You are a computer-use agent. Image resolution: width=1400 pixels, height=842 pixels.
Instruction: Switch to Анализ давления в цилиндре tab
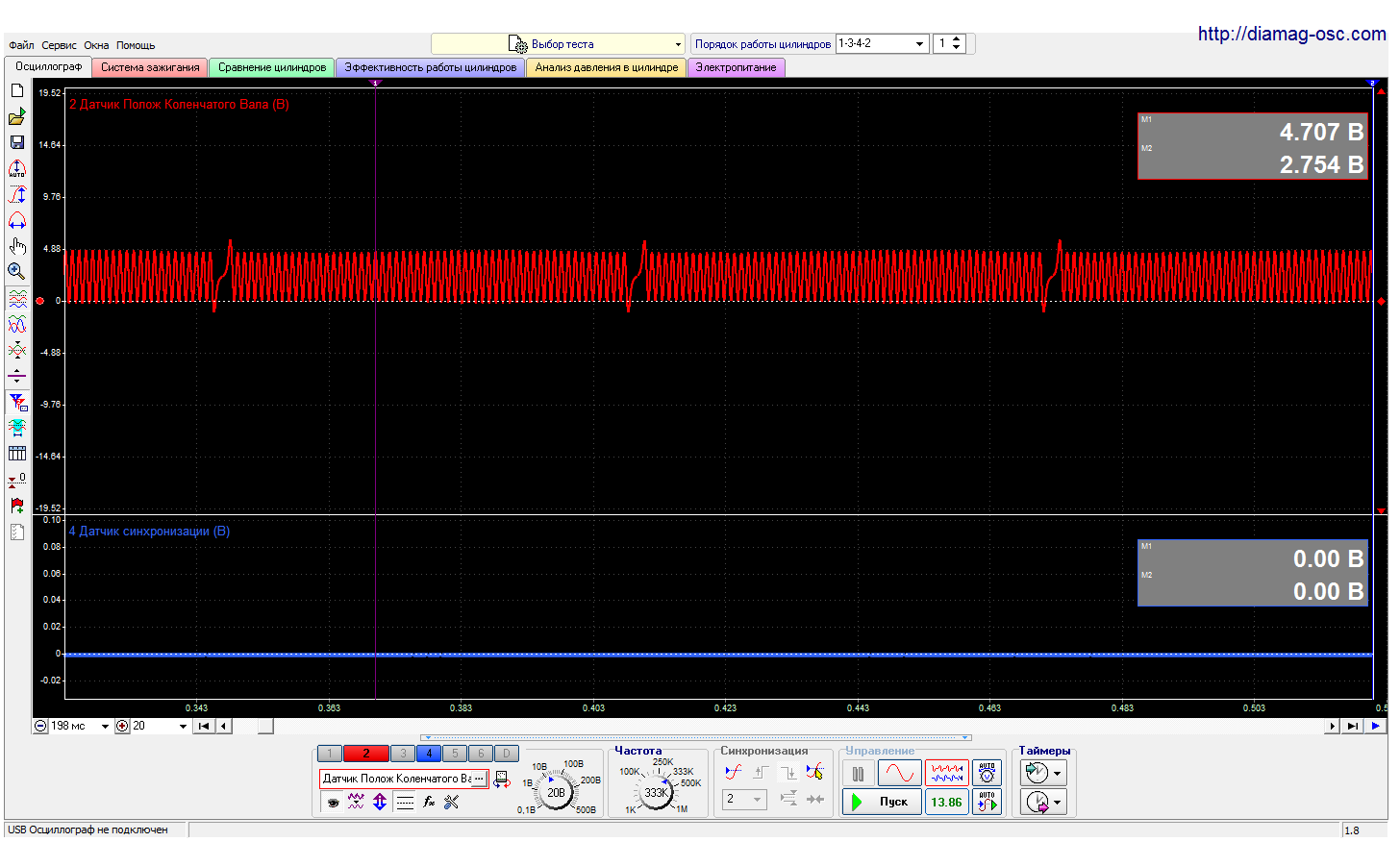pos(607,67)
